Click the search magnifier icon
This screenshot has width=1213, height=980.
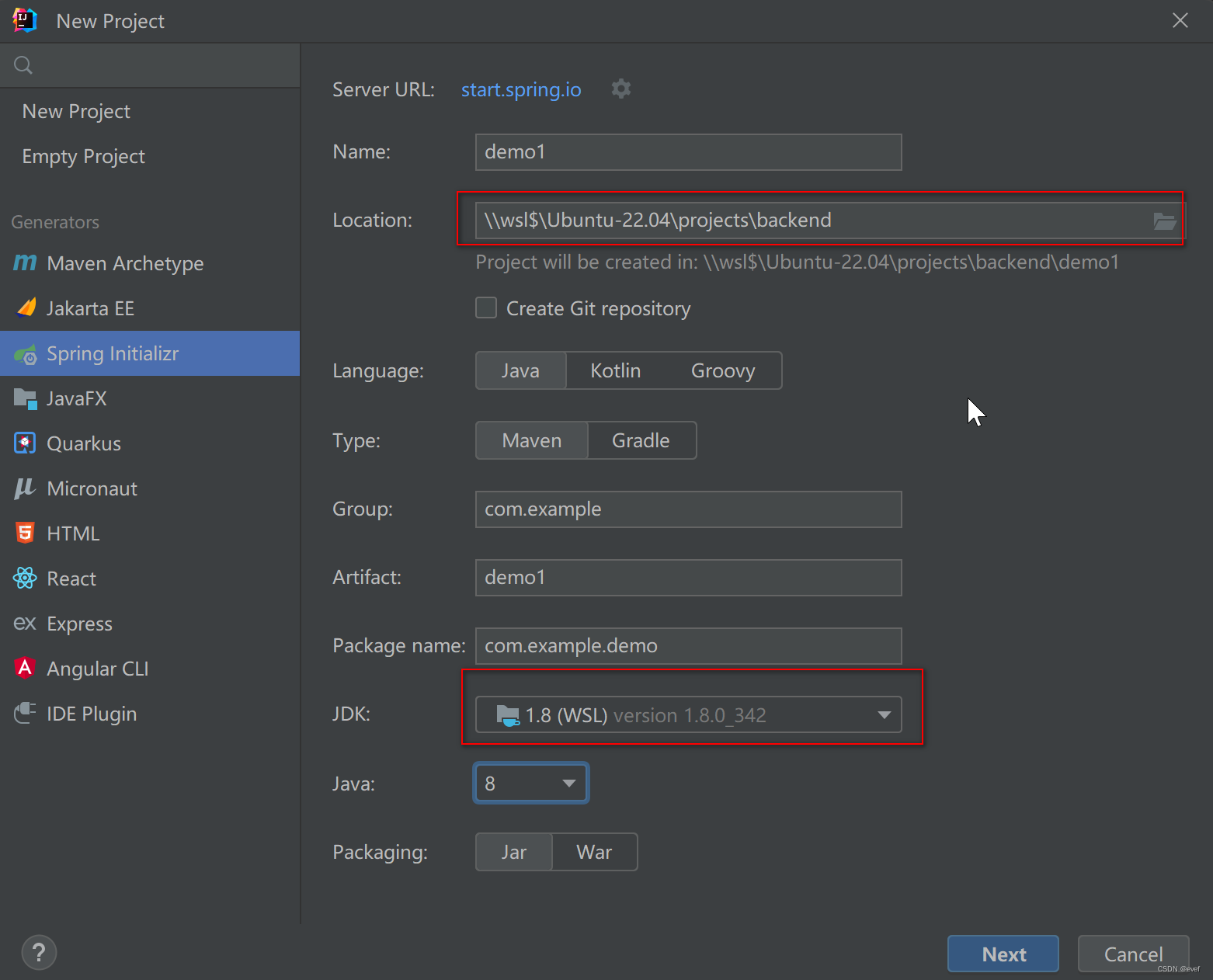pos(23,65)
